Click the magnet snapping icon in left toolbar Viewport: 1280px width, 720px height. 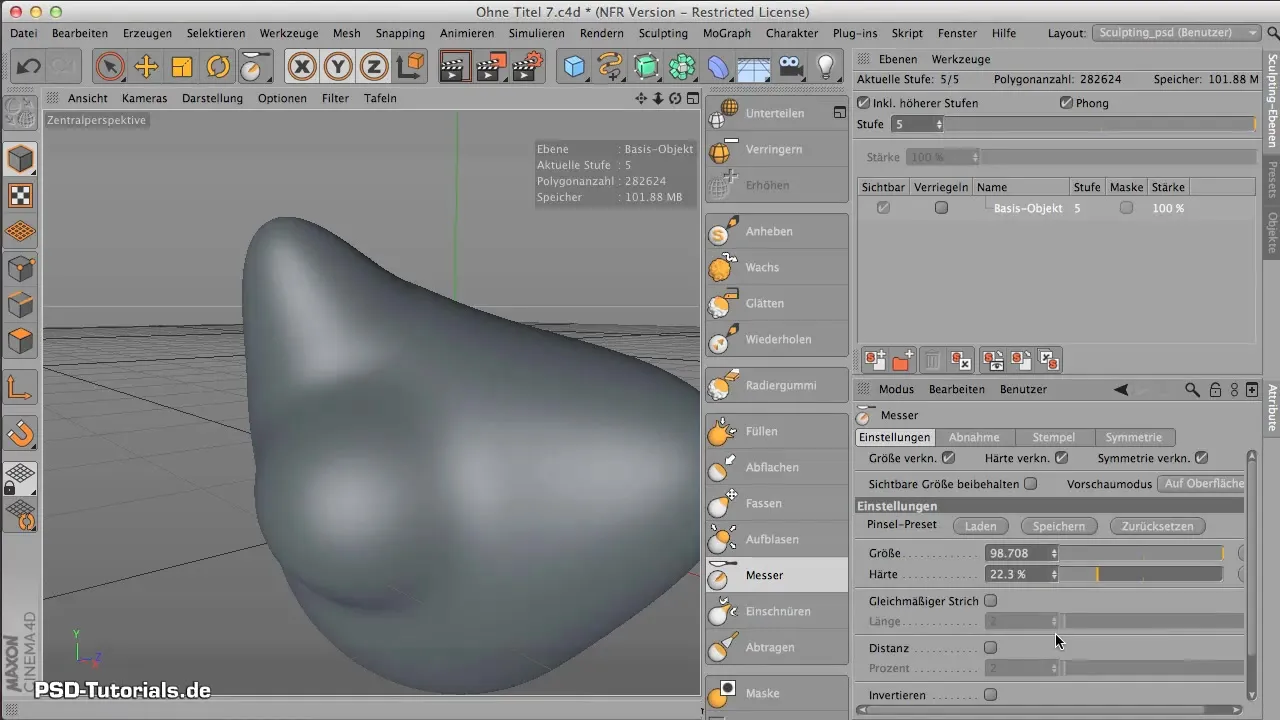click(x=21, y=433)
